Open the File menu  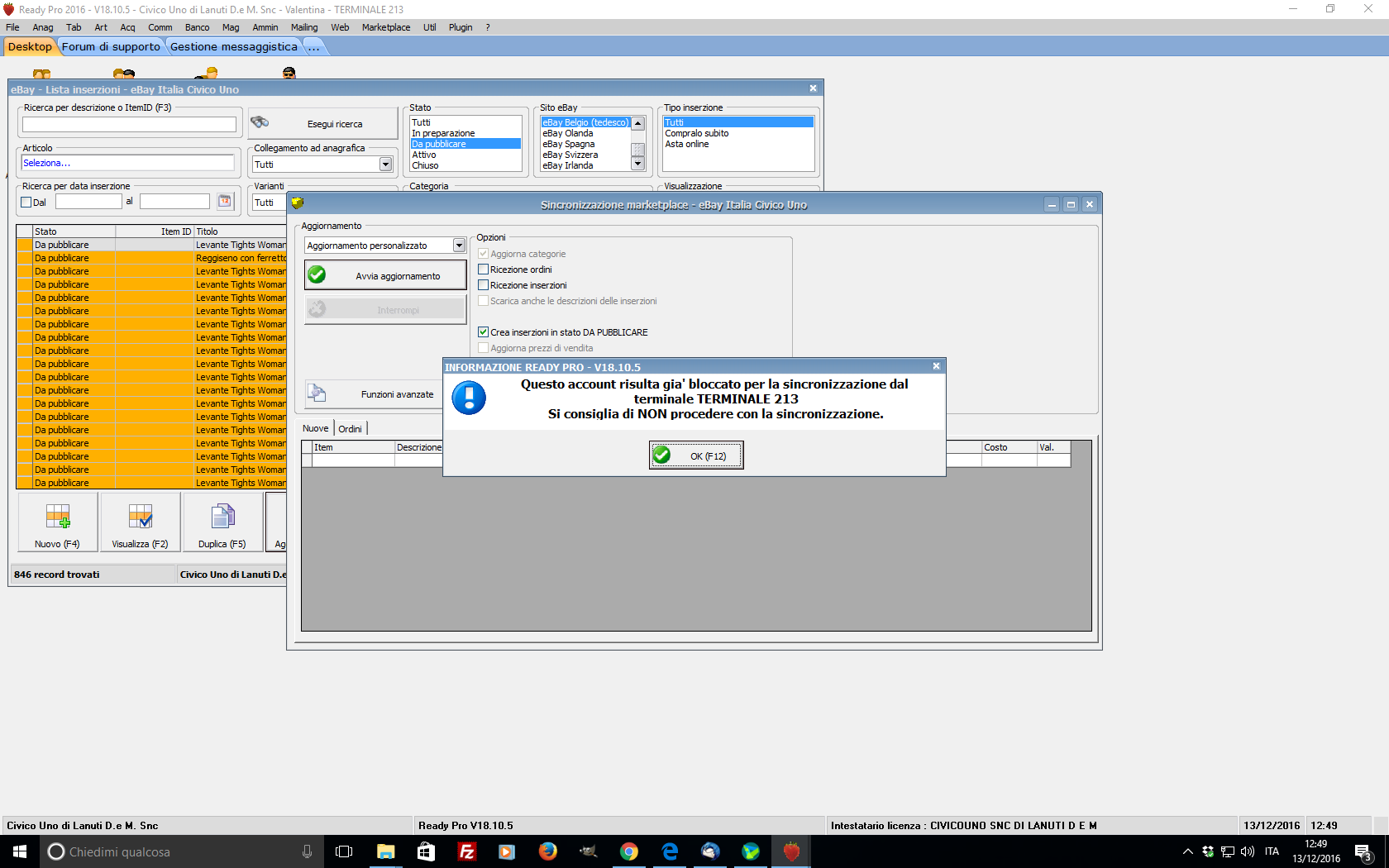click(12, 27)
